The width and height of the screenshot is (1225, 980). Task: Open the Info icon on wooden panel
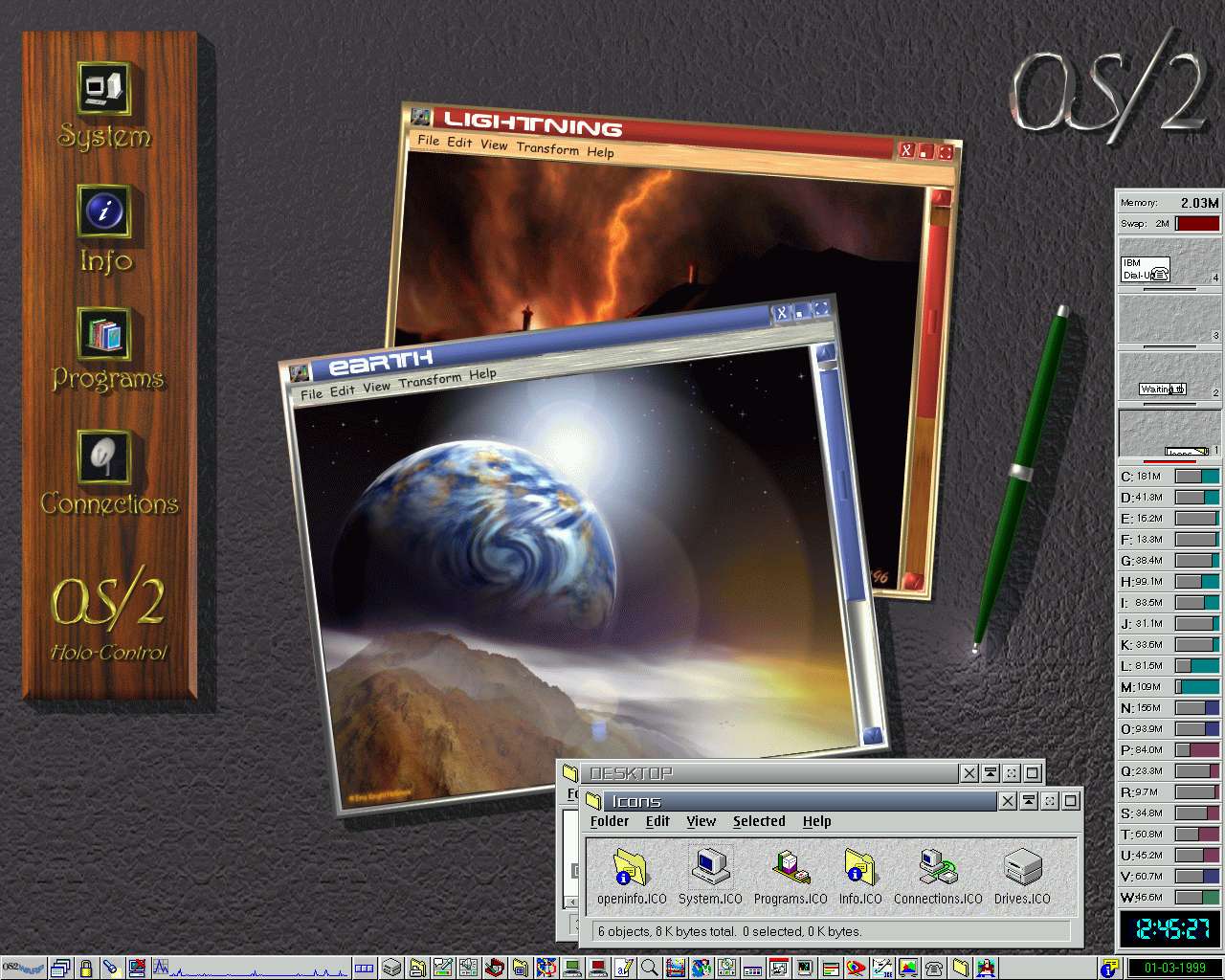(x=103, y=211)
